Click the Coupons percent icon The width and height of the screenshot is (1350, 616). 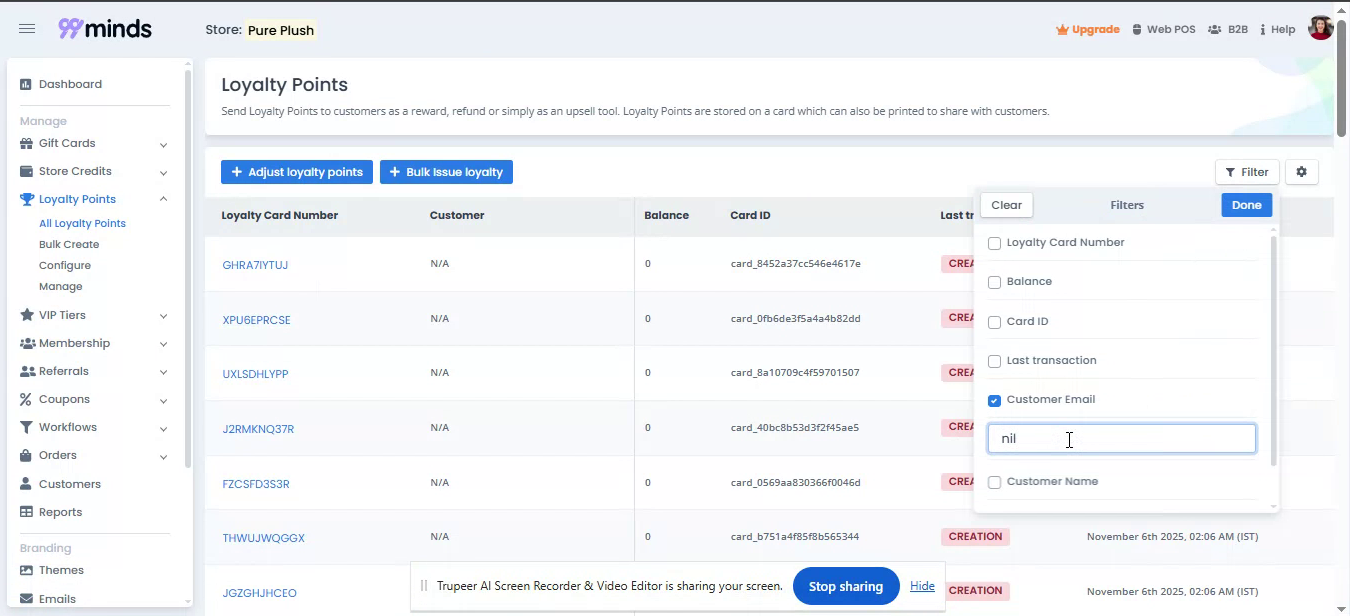pos(27,400)
